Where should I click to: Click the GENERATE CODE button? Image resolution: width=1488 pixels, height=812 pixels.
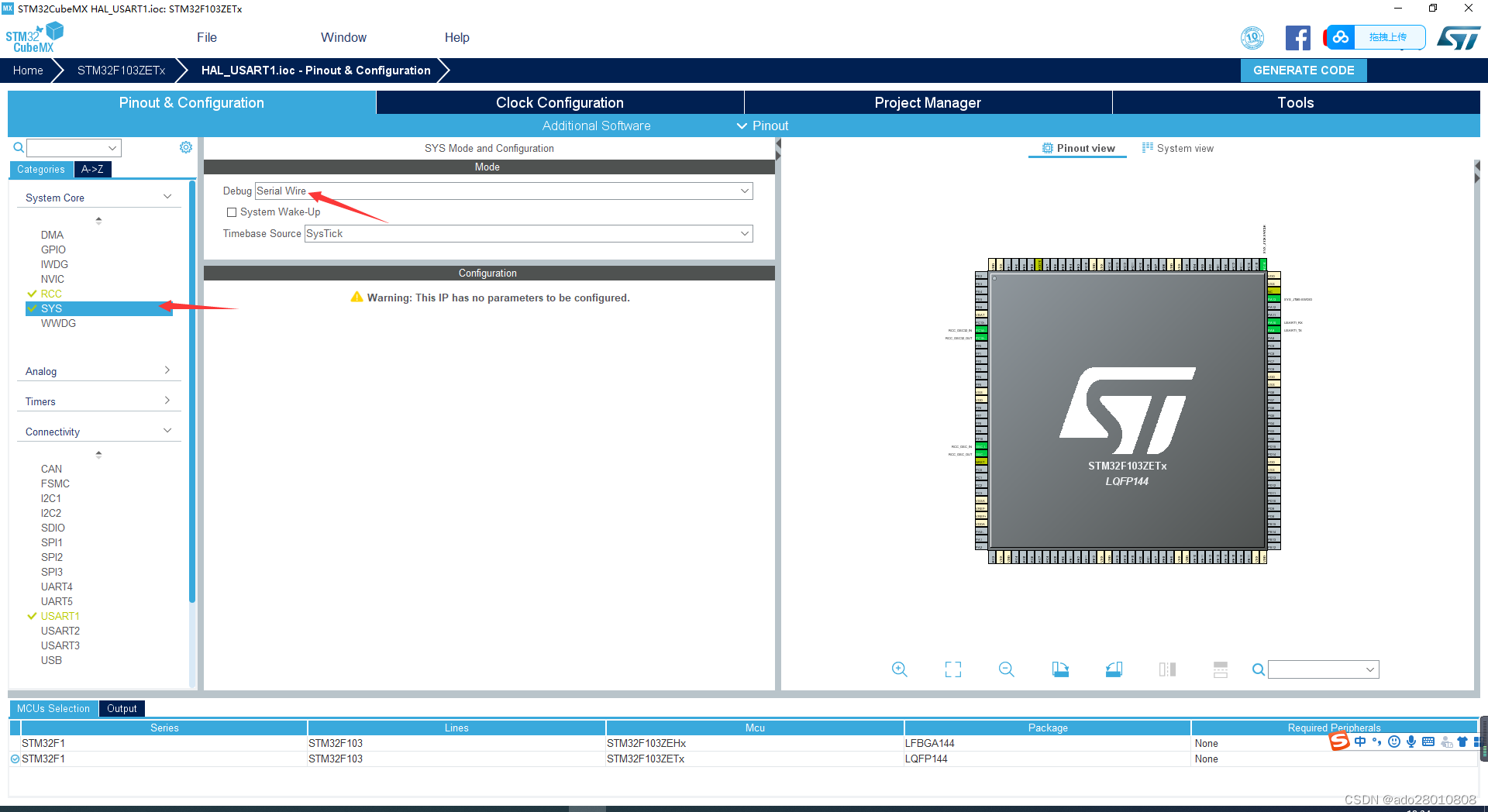pos(1303,70)
